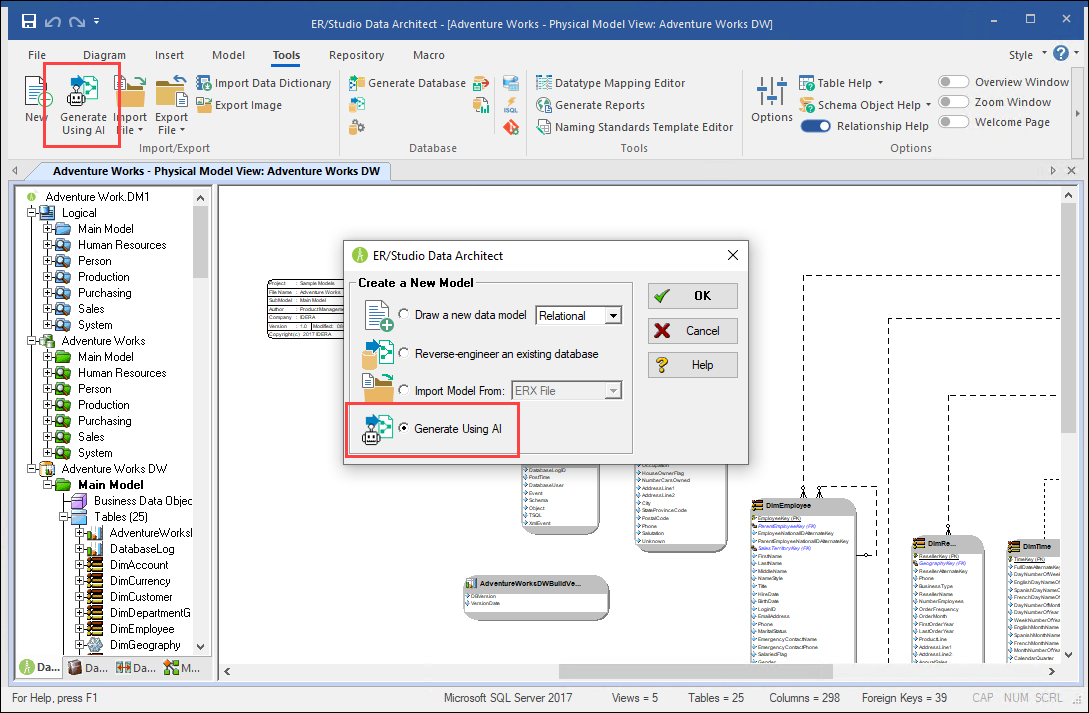
Task: Open the Diagram ribbon tab
Action: [104, 55]
